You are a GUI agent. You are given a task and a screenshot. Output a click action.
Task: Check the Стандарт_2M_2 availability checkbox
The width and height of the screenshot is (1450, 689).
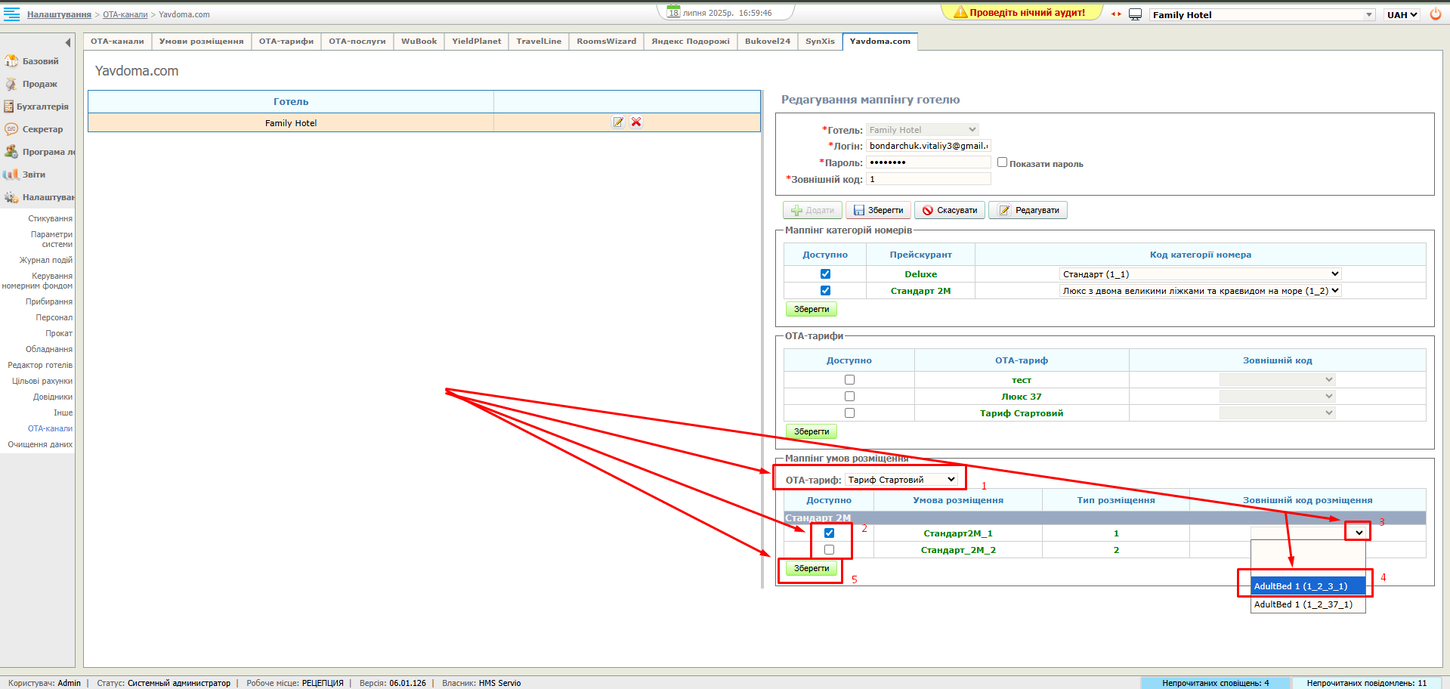coord(829,550)
